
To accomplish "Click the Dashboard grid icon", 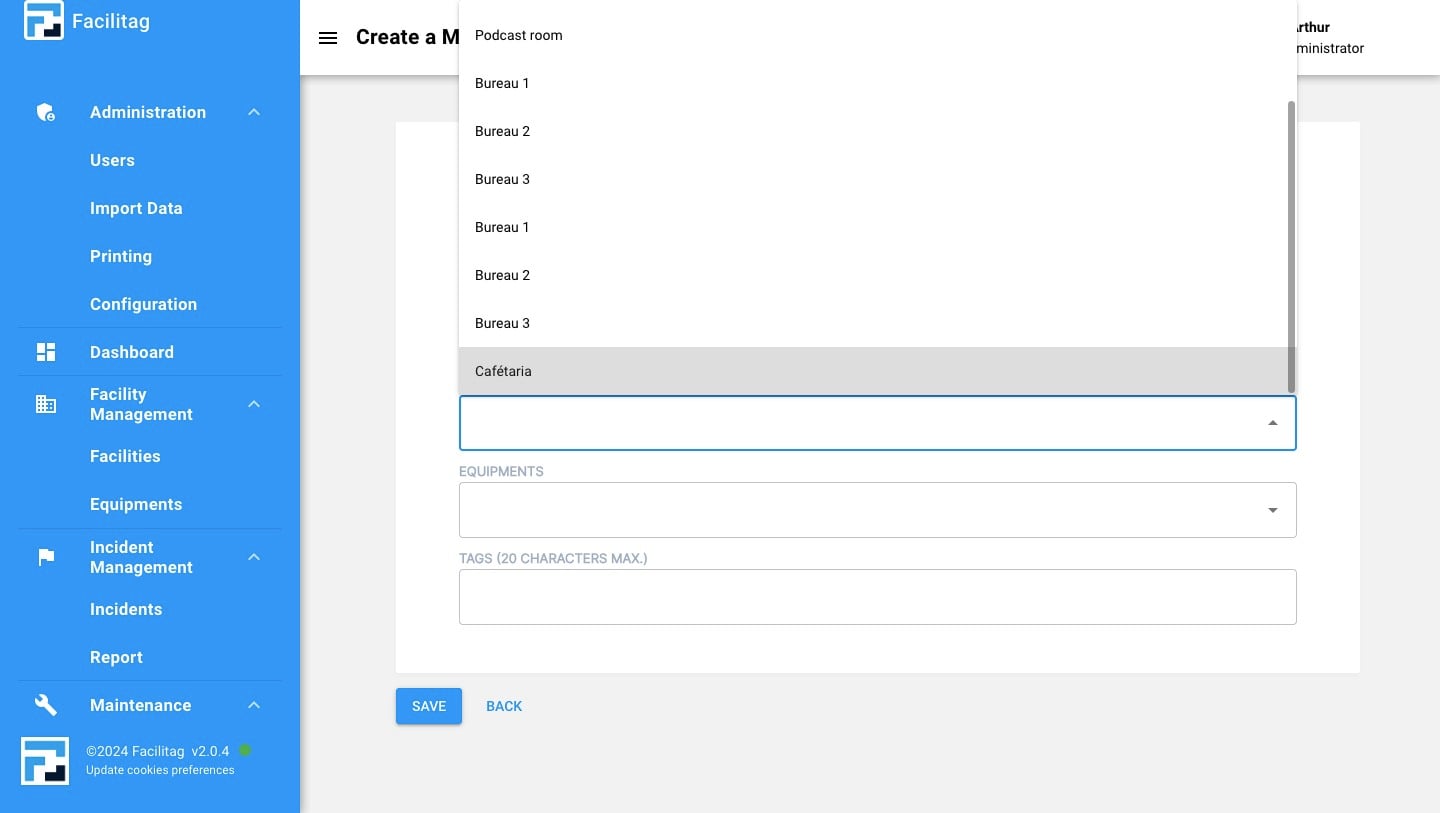I will coord(46,352).
